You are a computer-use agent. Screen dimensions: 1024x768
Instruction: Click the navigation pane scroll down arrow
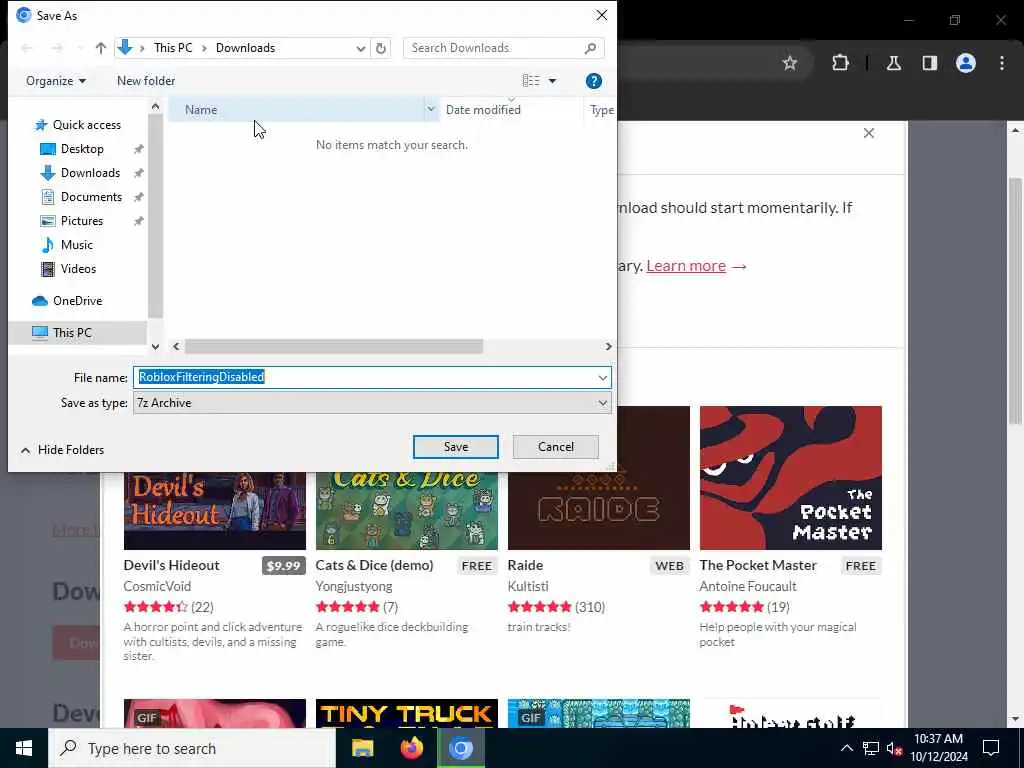pyautogui.click(x=155, y=346)
